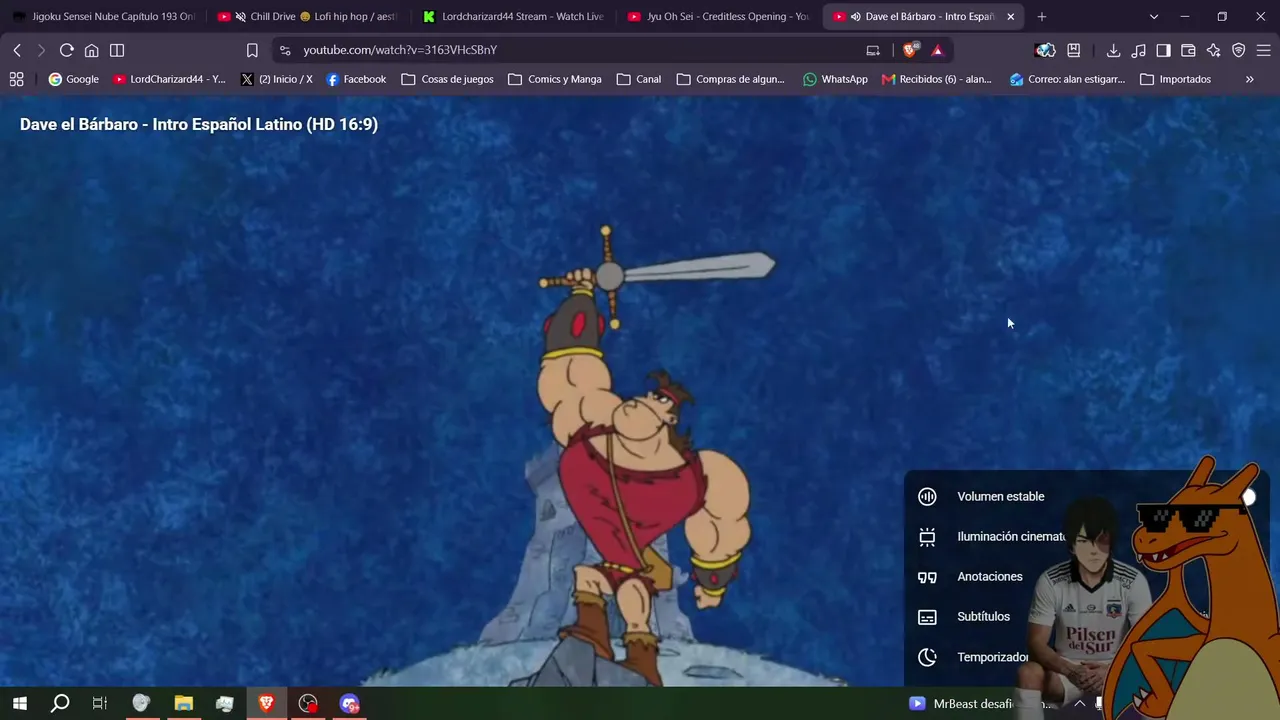The image size is (1280, 720).
Task: Open Brave Shields lion icon
Action: [x=911, y=50]
